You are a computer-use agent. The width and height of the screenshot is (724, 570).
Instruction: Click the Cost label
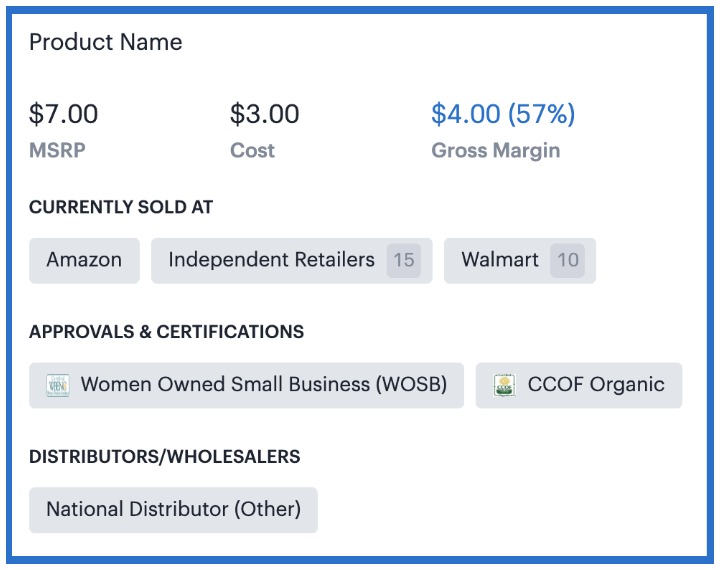click(x=252, y=151)
